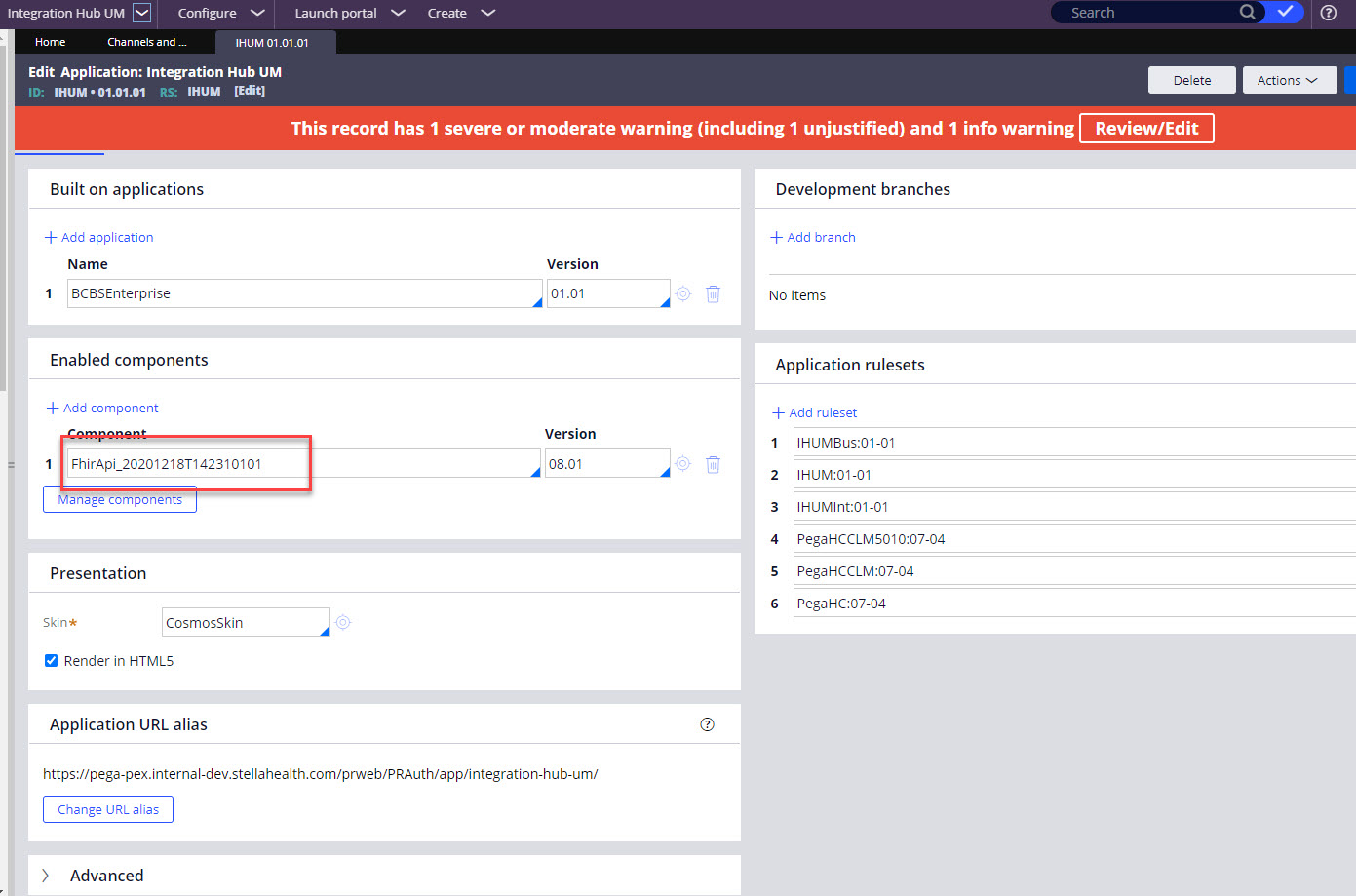1356x896 pixels.
Task: Open autocomplete for BCBSEnterprise Version field
Action: [665, 302]
